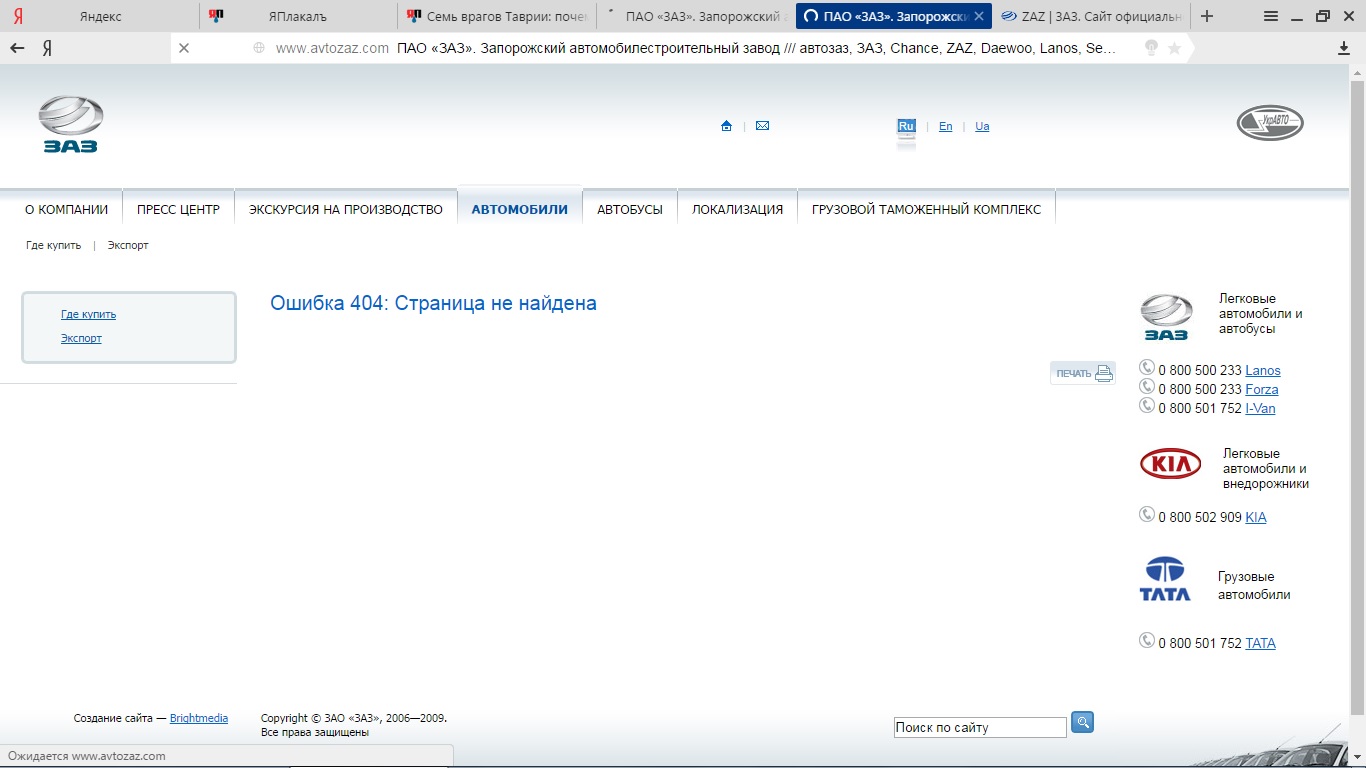The image size is (1366, 768).
Task: Open the Brightmedia link in the footer
Action: pyautogui.click(x=199, y=718)
